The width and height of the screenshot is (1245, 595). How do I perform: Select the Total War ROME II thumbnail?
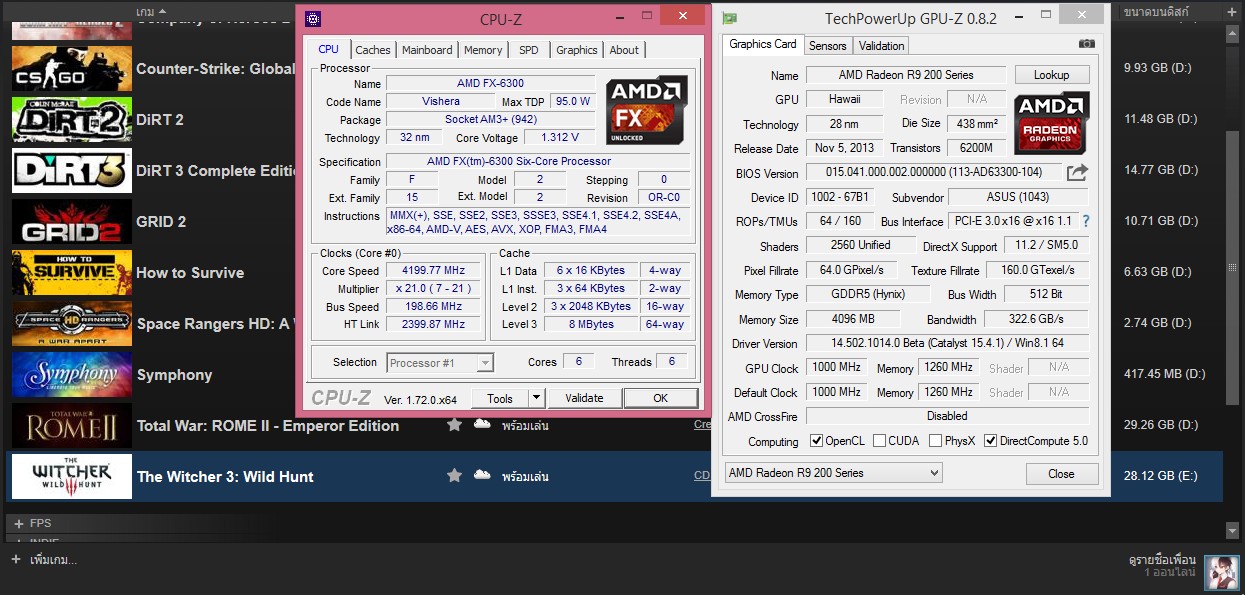(72, 425)
